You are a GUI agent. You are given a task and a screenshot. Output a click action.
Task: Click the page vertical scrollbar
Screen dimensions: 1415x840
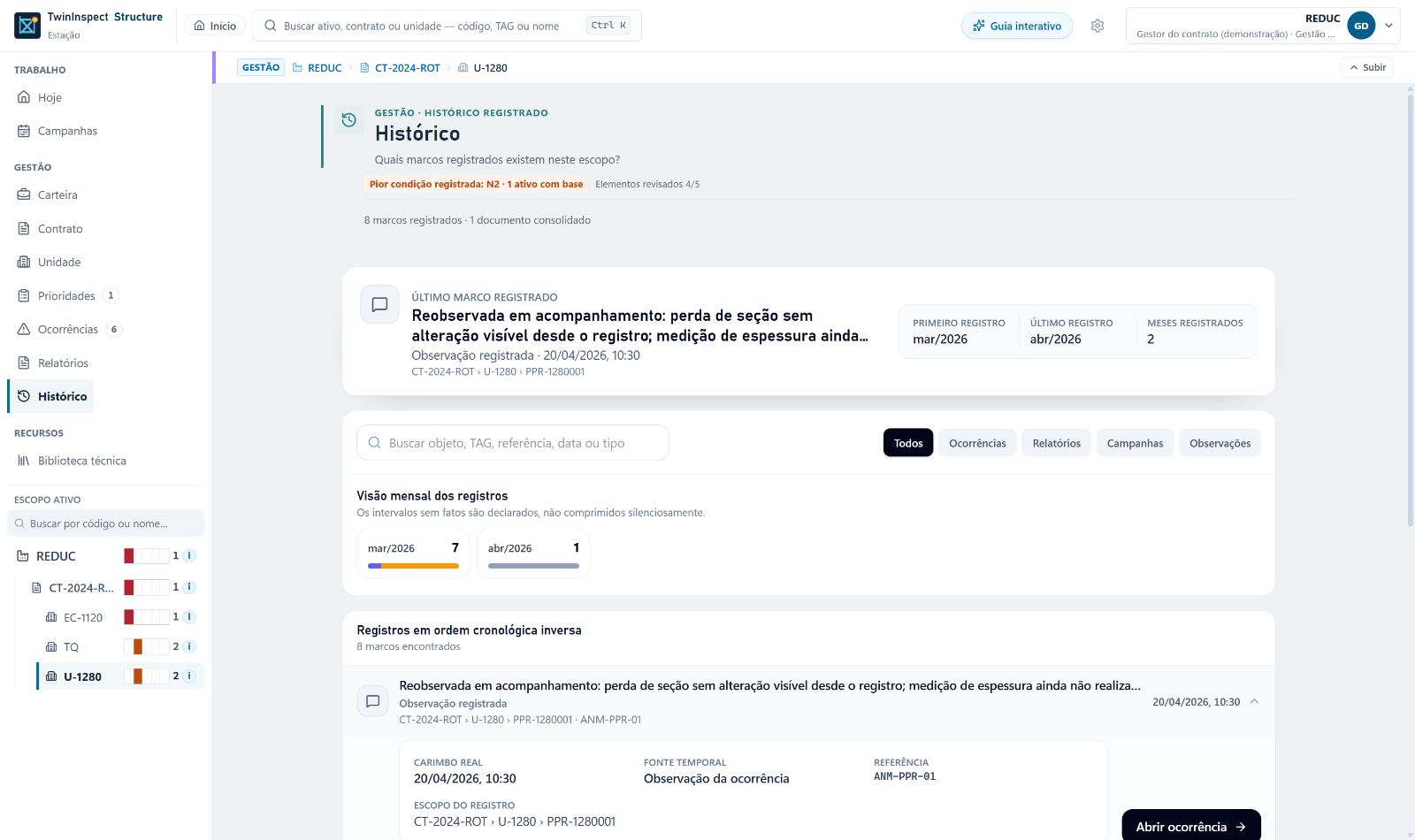1410,309
